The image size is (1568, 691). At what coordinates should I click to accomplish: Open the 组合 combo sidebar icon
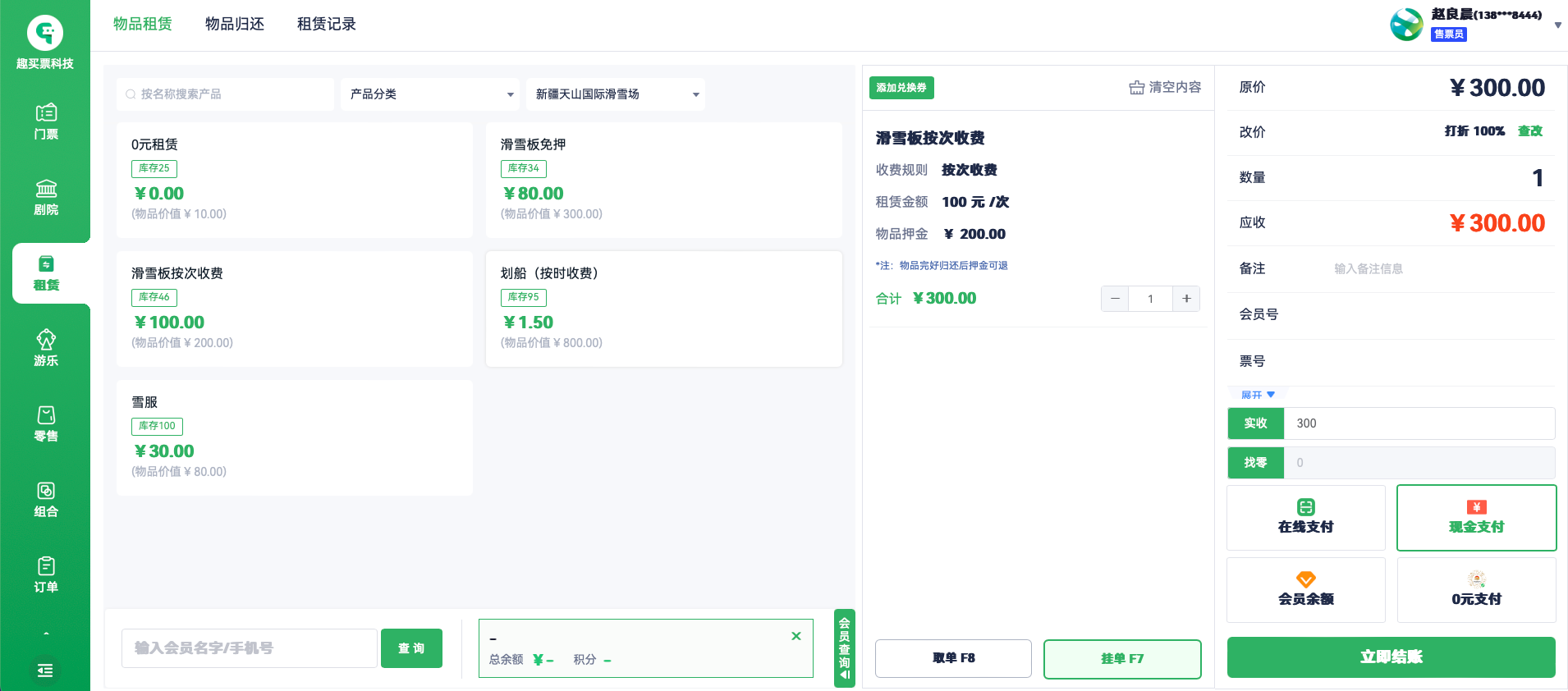[46, 499]
